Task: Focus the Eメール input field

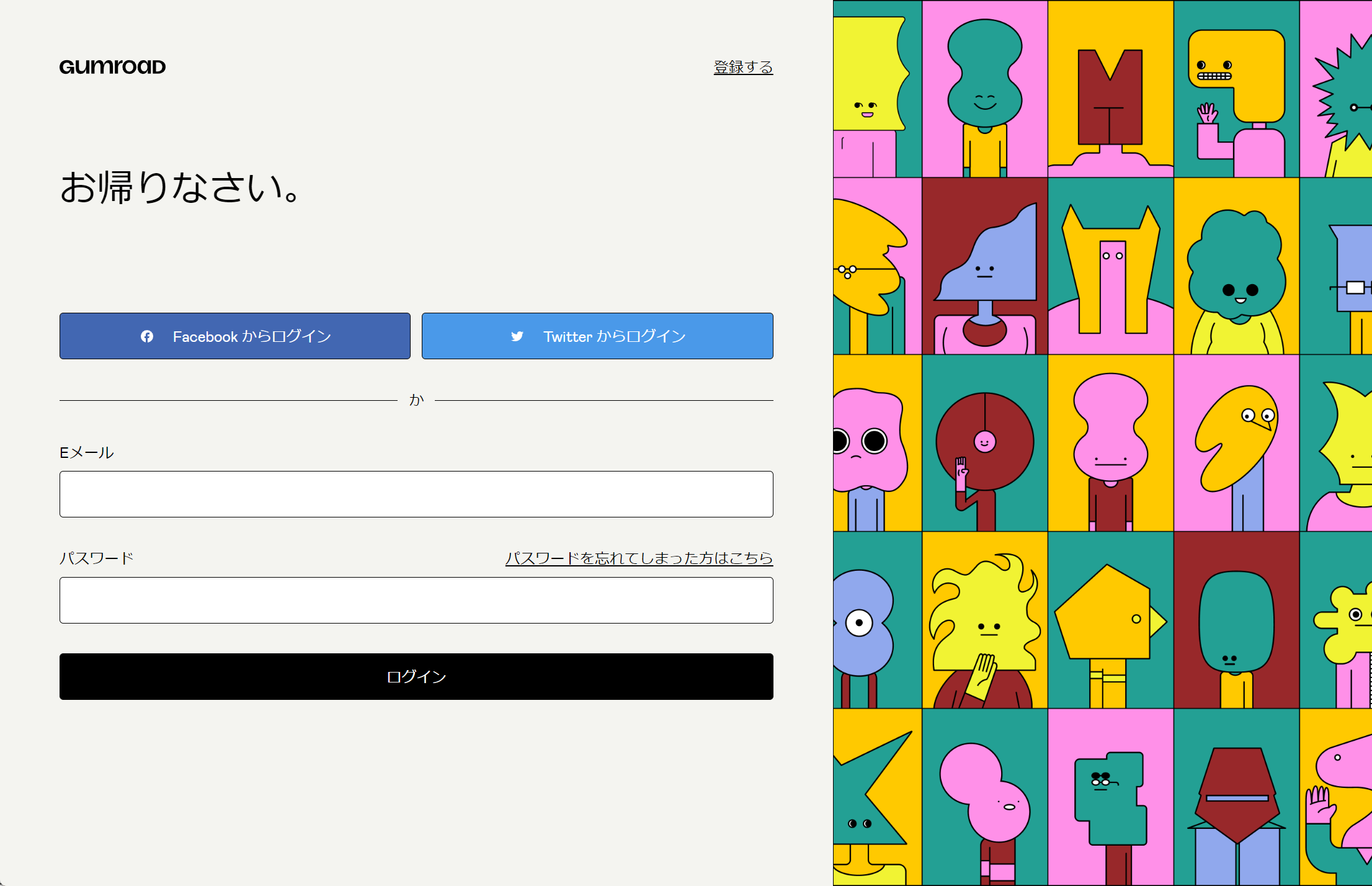Action: (416, 494)
